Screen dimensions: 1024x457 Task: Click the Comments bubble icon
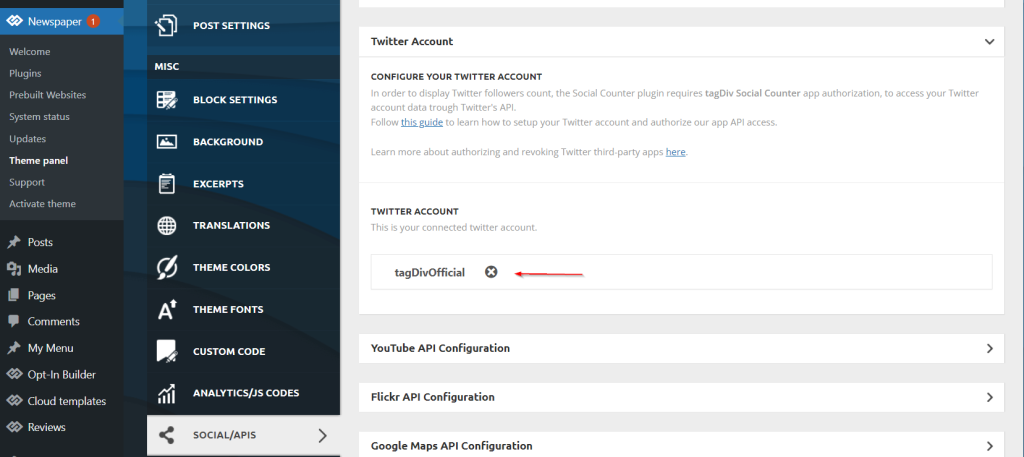(x=14, y=321)
